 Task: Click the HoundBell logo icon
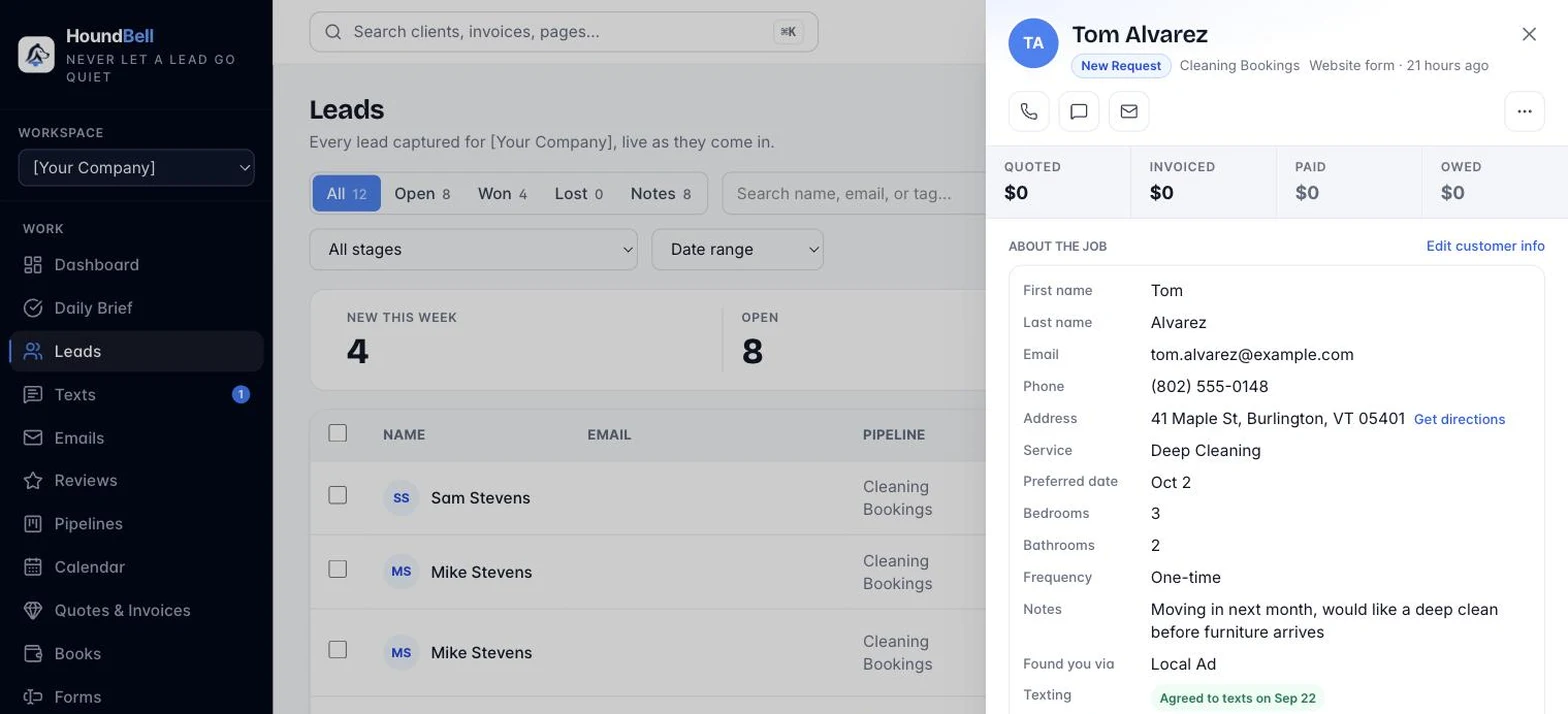pyautogui.click(x=36, y=54)
